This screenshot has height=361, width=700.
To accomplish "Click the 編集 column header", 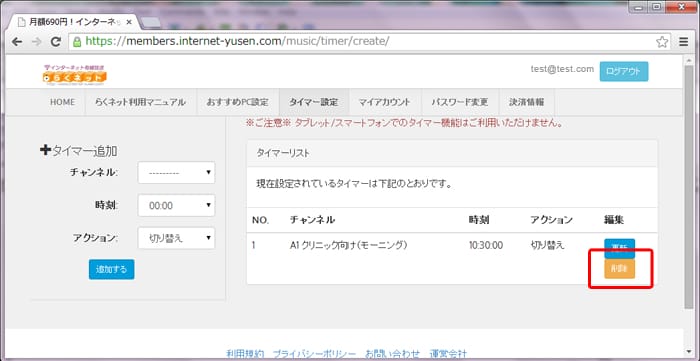I will click(614, 220).
